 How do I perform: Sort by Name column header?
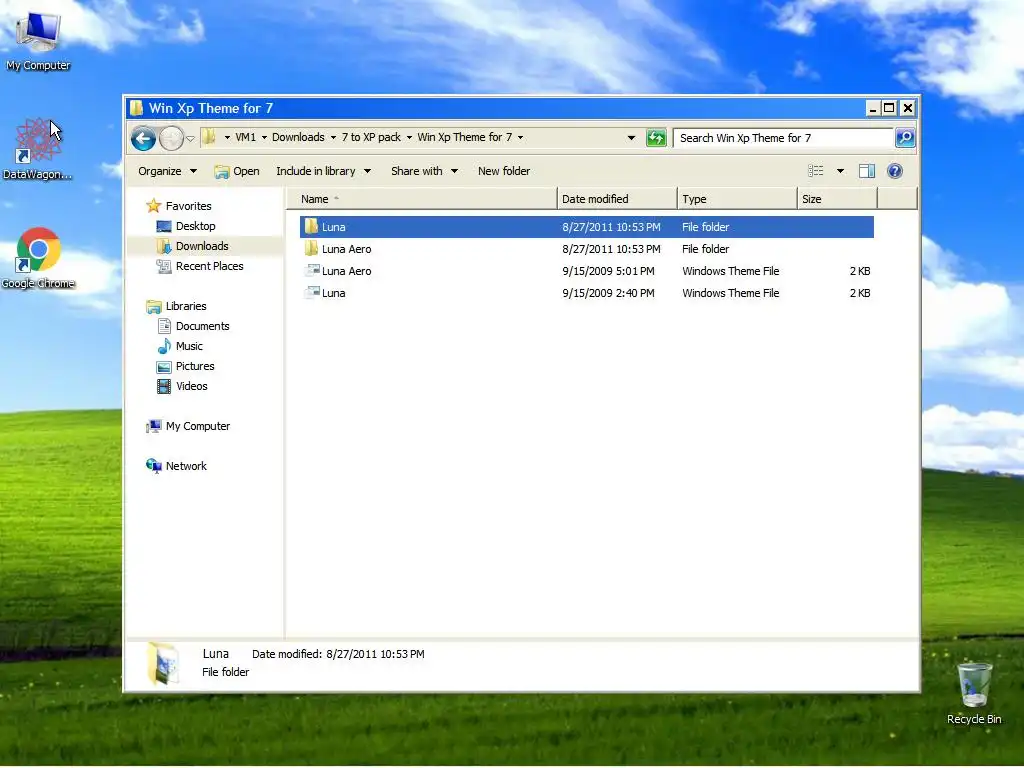(422, 199)
